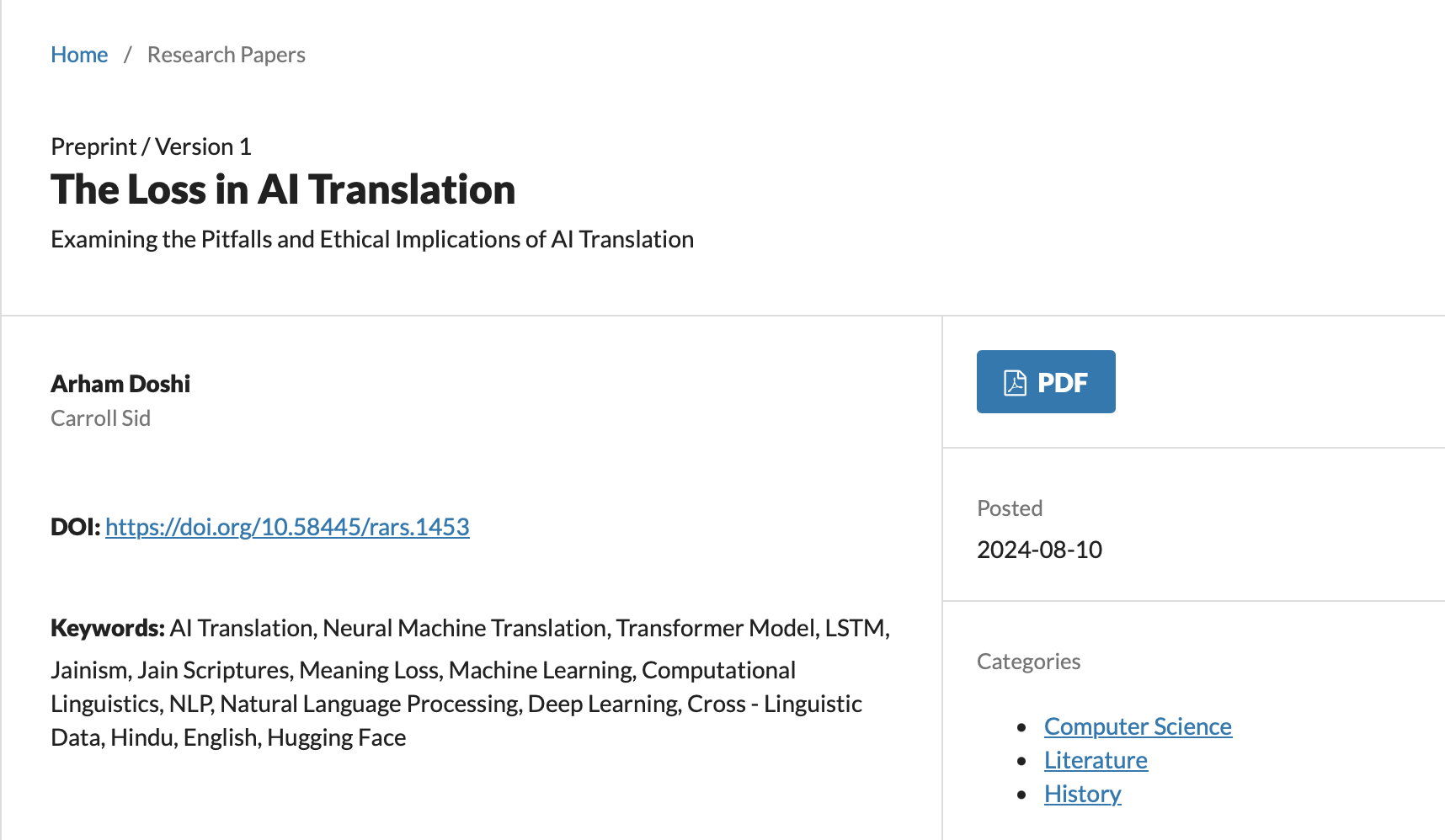Click the Categories heading

(1028, 662)
